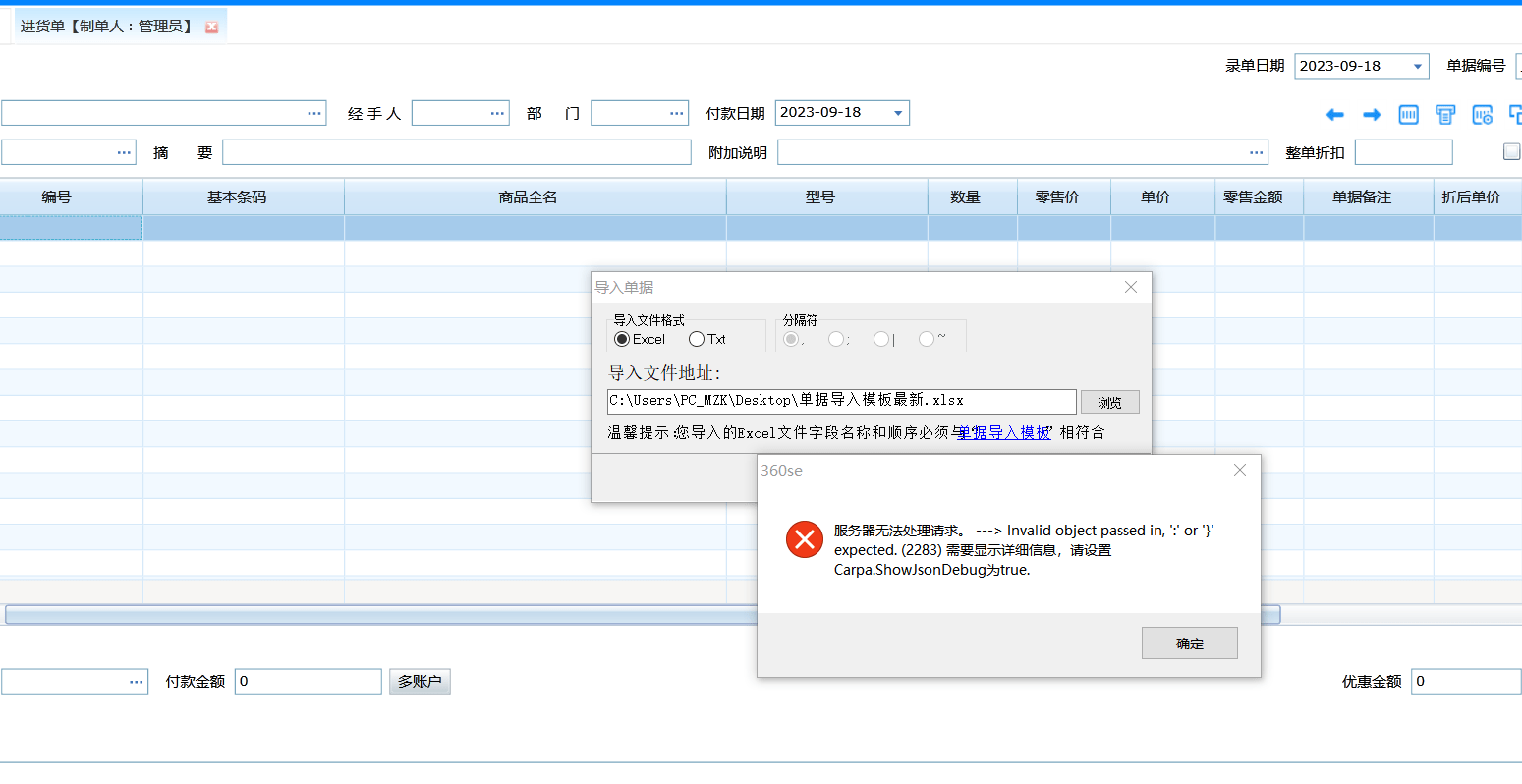
Task: Choose the tilde separator radio button
Action: click(x=927, y=339)
